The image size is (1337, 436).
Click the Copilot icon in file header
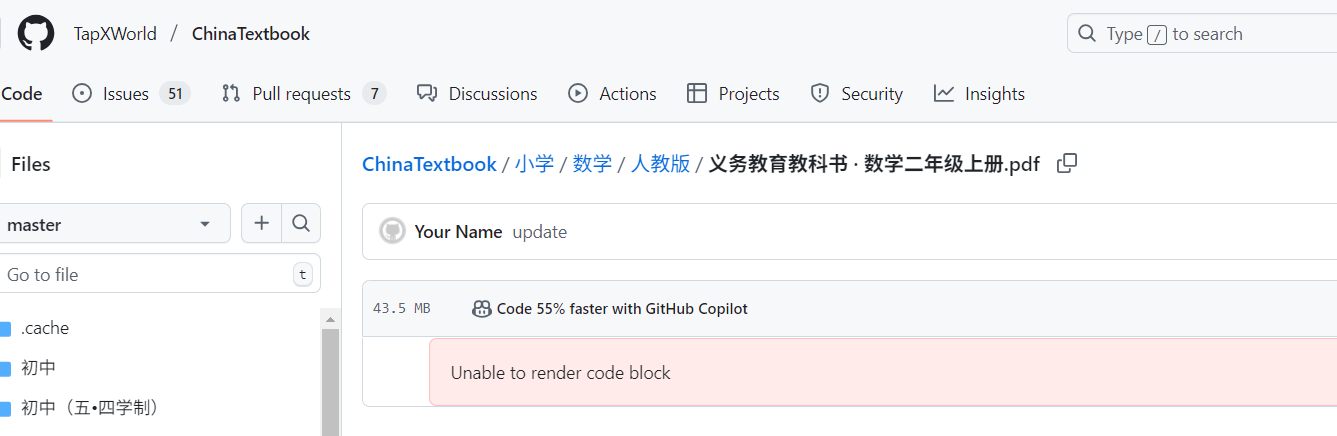click(481, 309)
